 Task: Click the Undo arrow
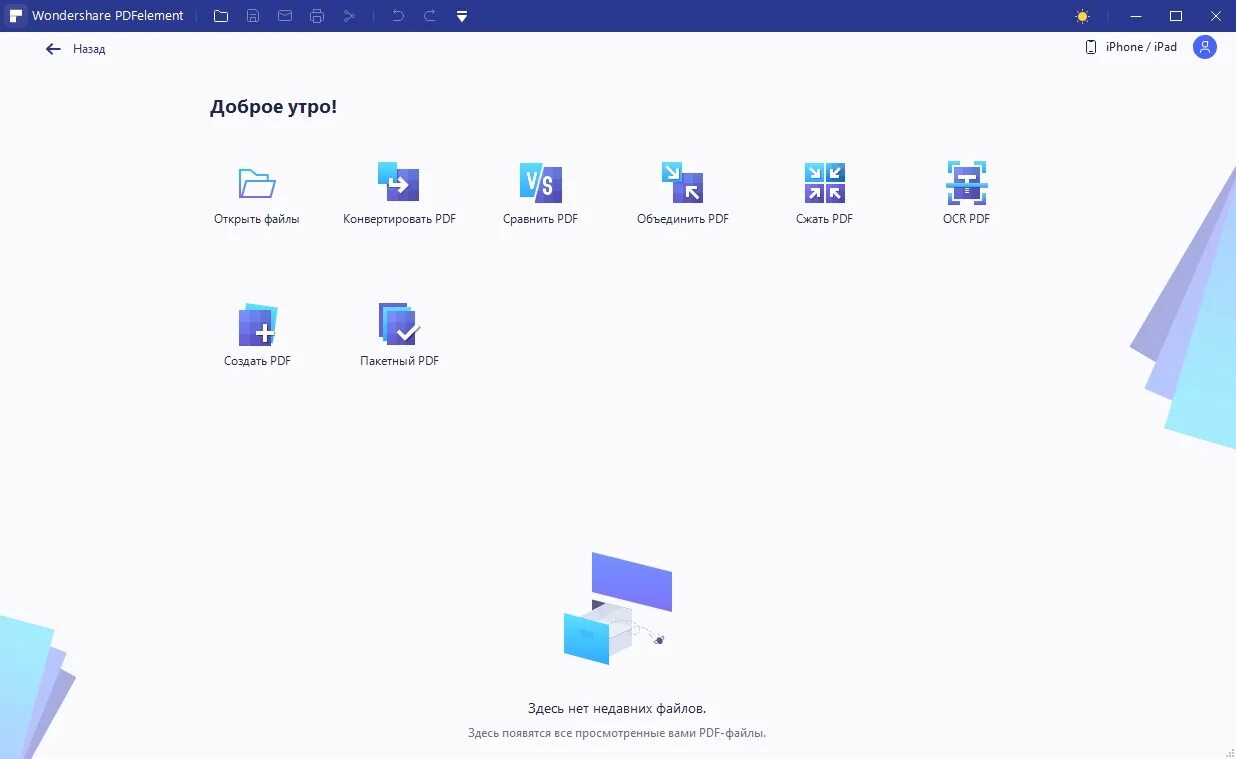397,15
